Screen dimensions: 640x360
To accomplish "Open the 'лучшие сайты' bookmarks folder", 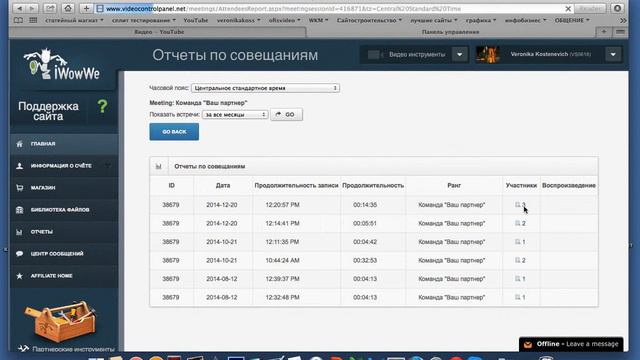I will [434, 20].
